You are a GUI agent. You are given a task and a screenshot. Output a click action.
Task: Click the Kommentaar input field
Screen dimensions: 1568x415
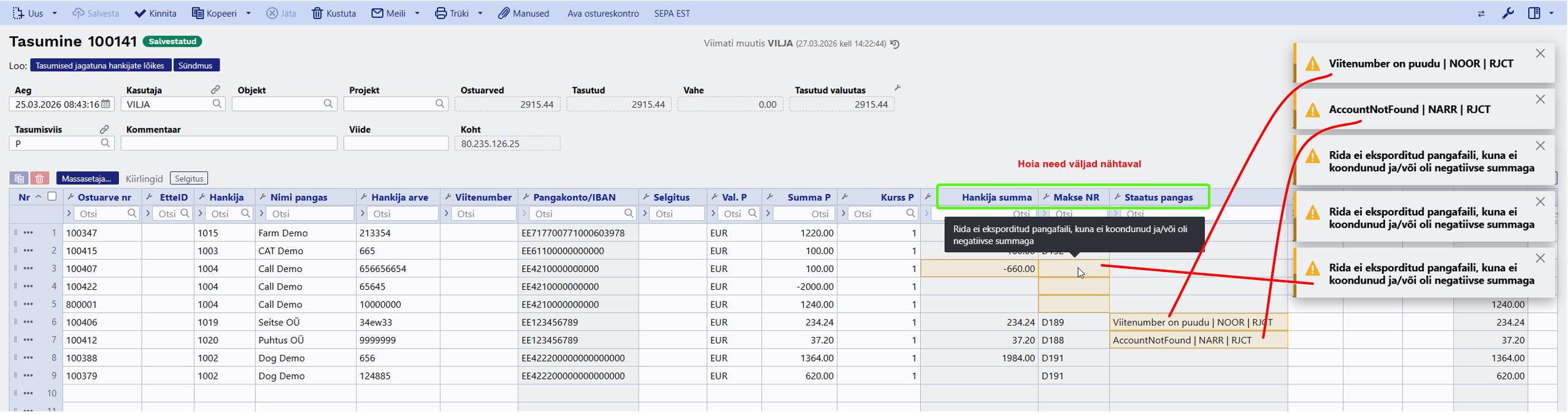tap(229, 144)
